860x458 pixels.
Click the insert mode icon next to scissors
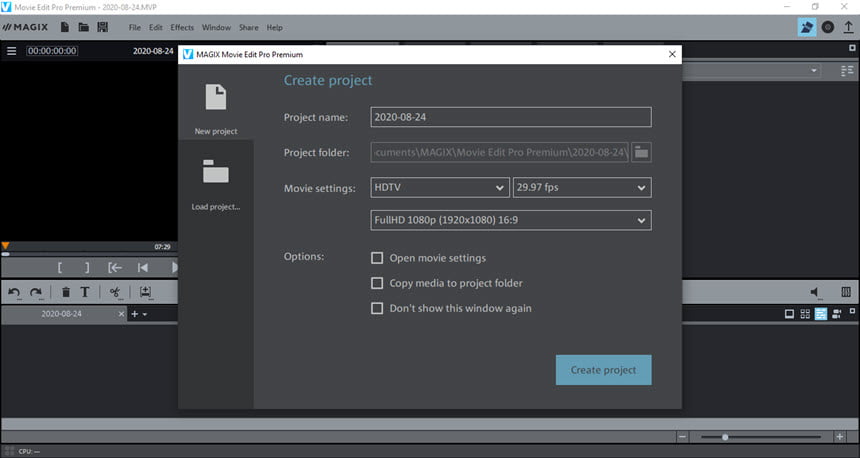145,292
